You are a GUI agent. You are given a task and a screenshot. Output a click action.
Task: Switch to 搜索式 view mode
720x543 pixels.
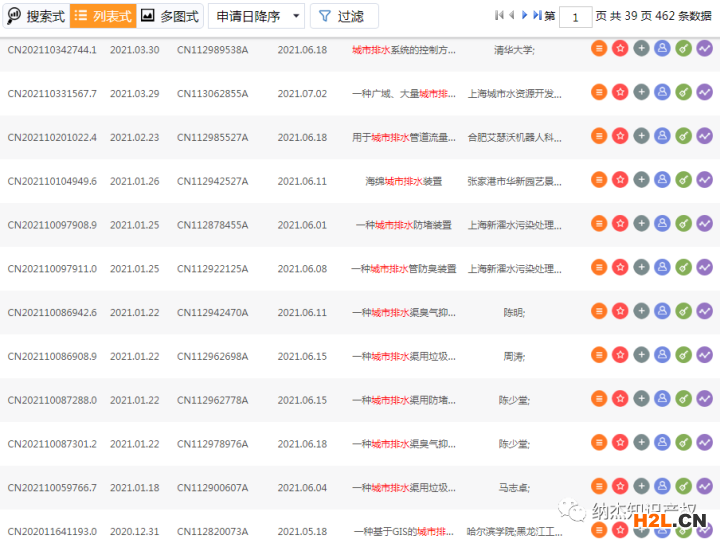click(35, 16)
